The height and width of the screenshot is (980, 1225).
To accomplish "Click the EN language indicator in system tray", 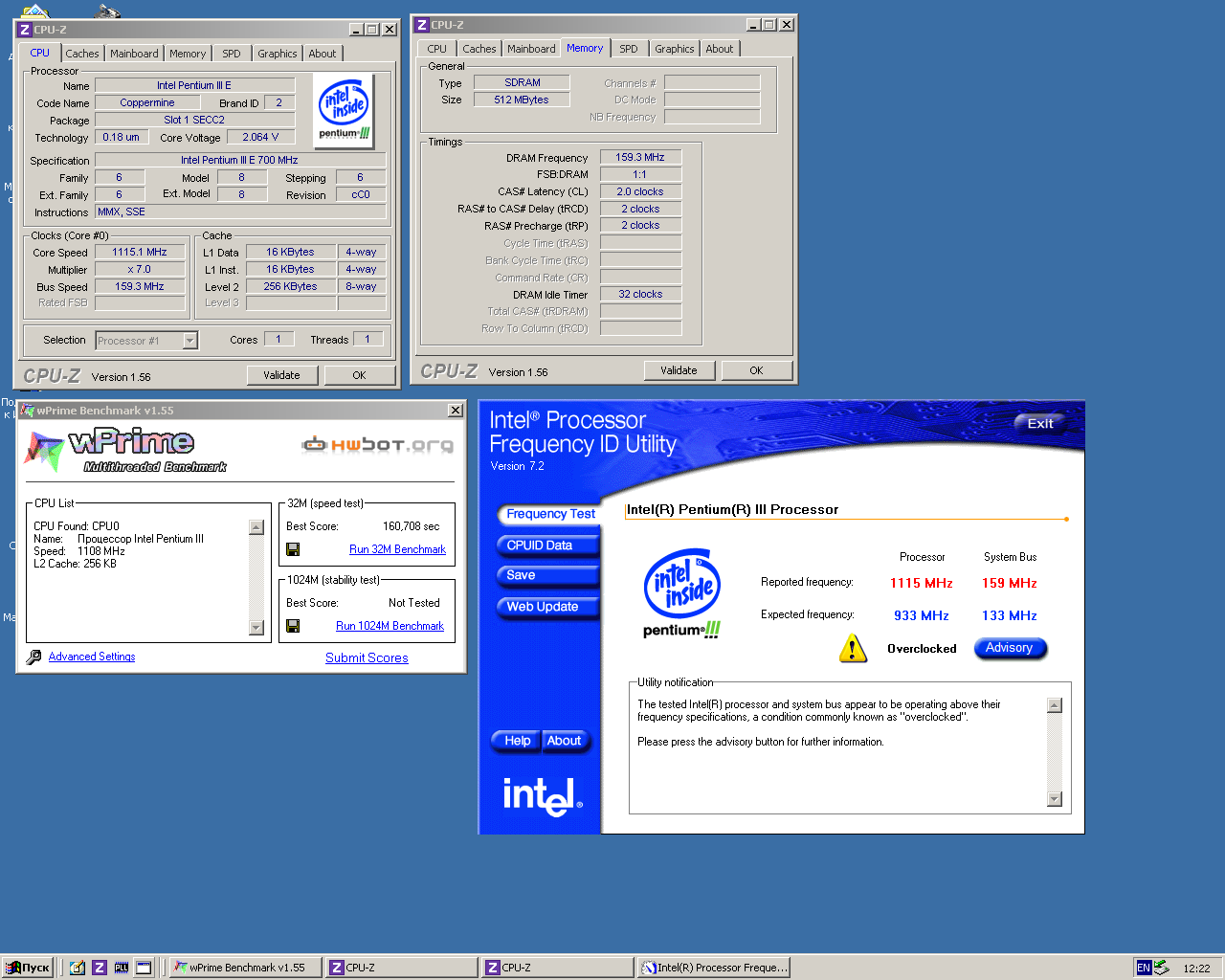I will pyautogui.click(x=1143, y=968).
